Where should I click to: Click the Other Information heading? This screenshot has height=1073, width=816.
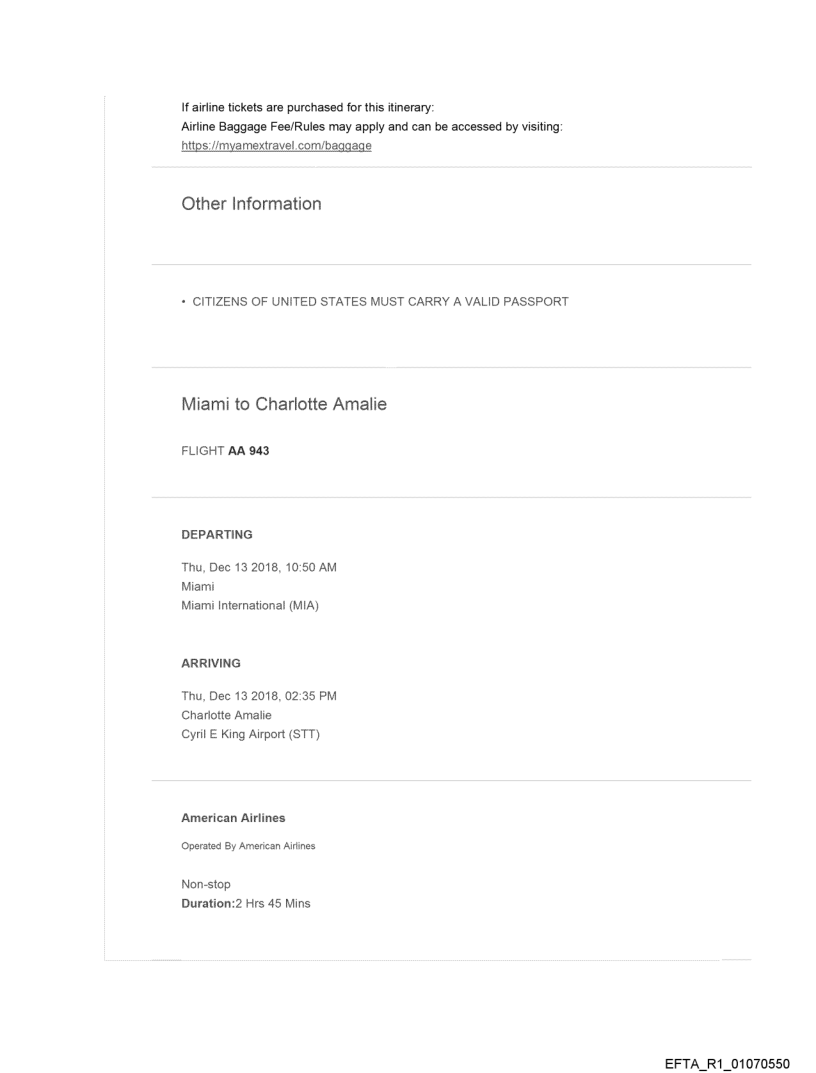pos(251,204)
